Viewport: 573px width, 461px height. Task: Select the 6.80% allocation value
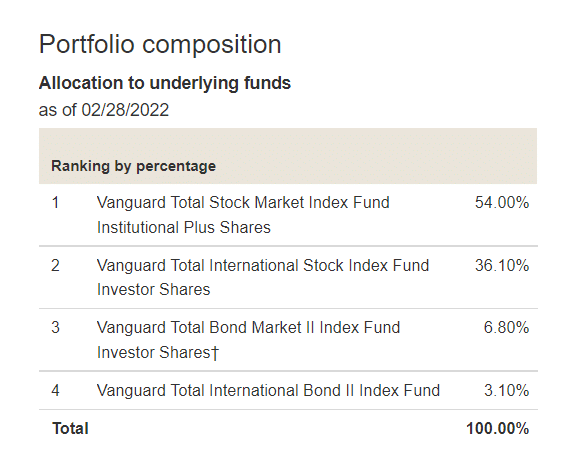tap(506, 328)
